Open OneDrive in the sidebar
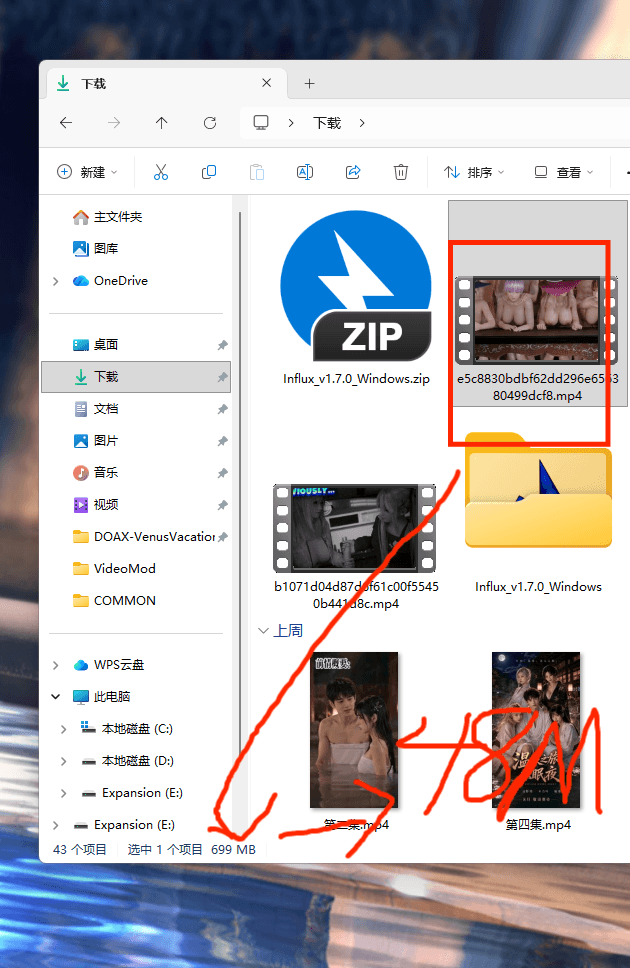The image size is (630, 968). click(120, 280)
